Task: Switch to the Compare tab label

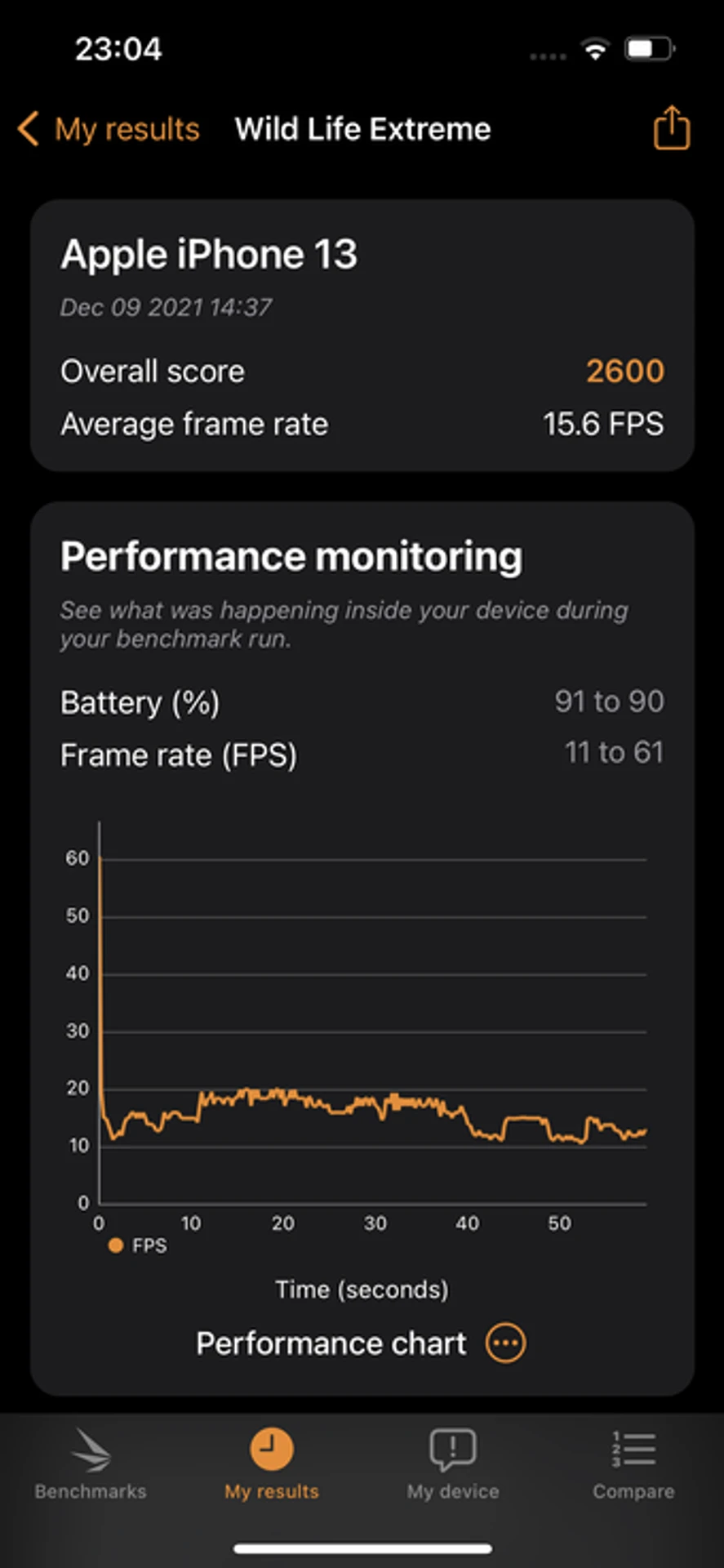Action: (633, 1491)
